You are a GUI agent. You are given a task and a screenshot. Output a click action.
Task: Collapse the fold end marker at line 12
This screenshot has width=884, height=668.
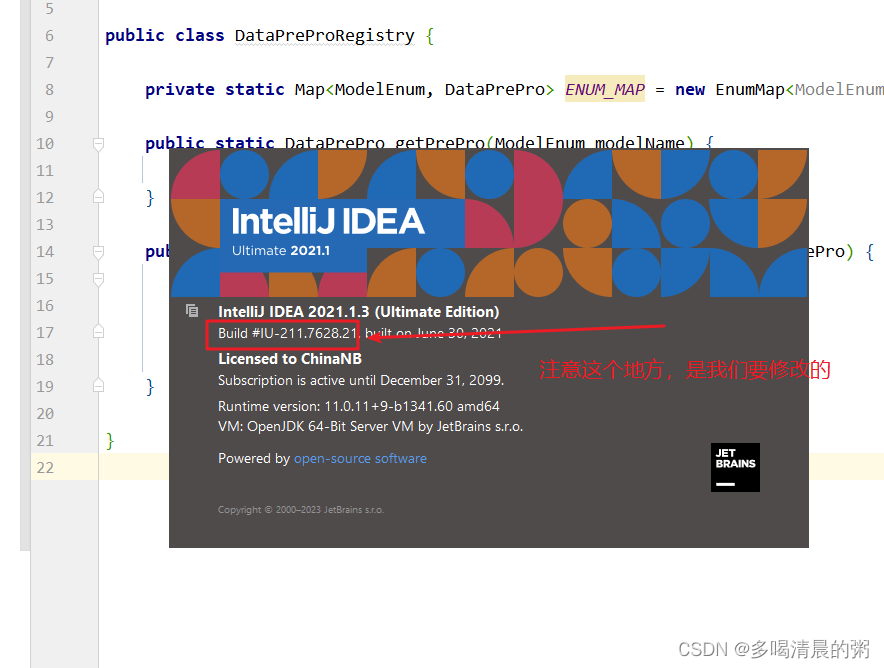(x=98, y=197)
